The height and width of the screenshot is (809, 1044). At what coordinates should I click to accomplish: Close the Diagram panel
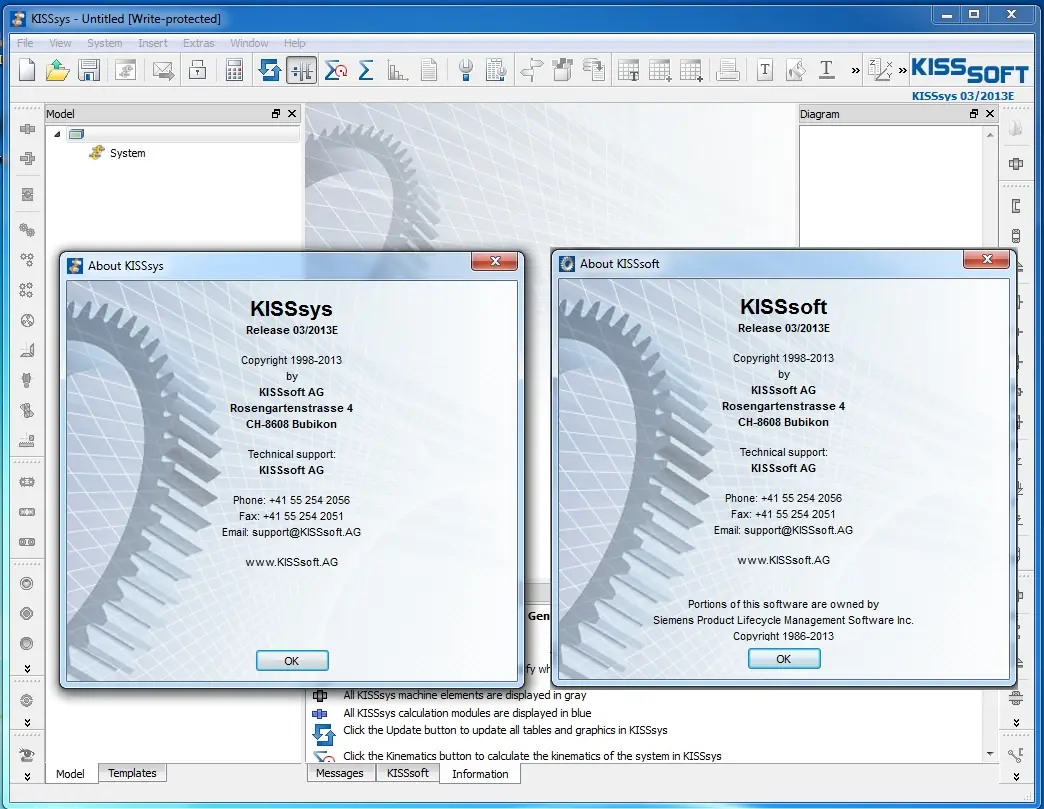(990, 114)
